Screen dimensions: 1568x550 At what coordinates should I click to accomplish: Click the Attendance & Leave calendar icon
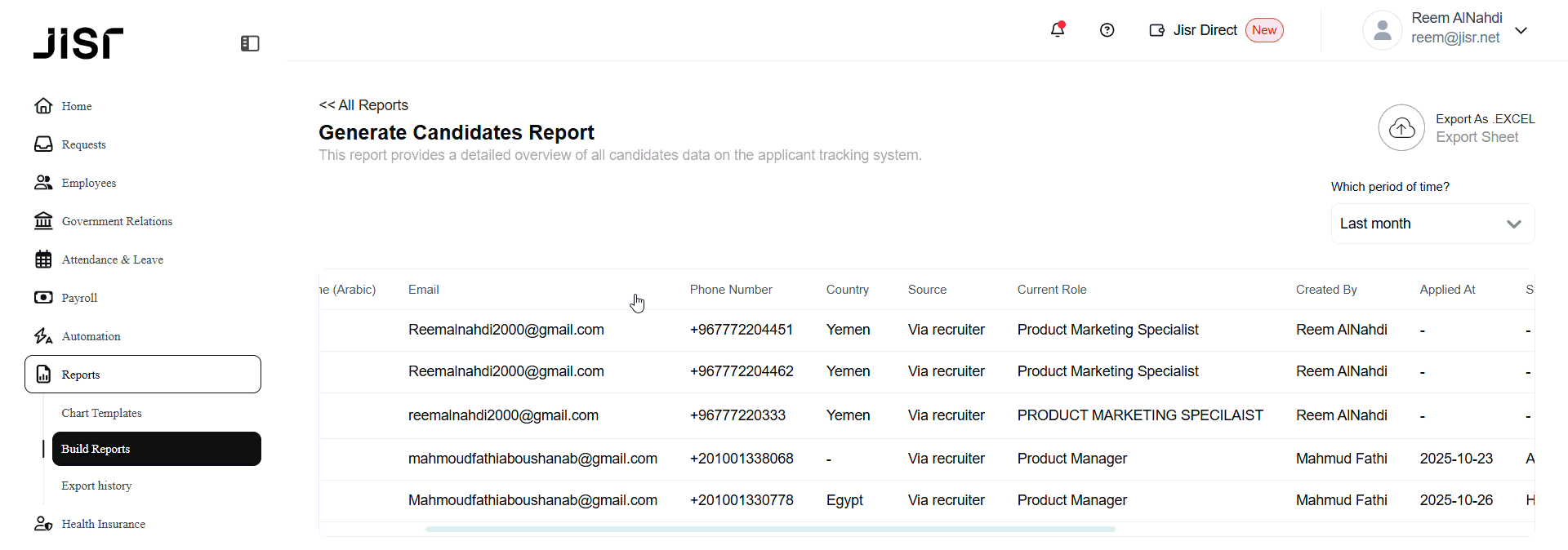pos(43,259)
